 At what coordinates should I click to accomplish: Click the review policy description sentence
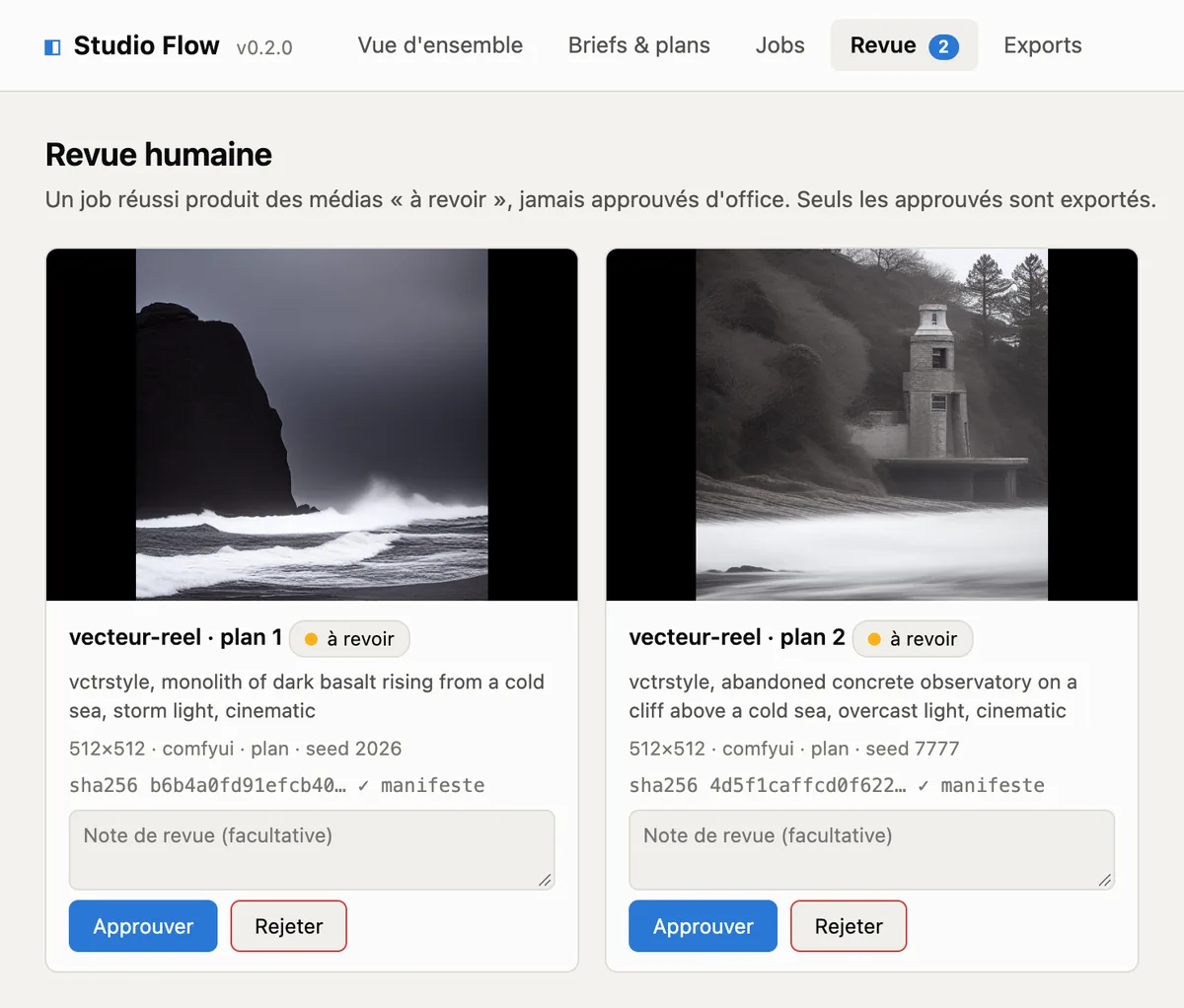601,199
